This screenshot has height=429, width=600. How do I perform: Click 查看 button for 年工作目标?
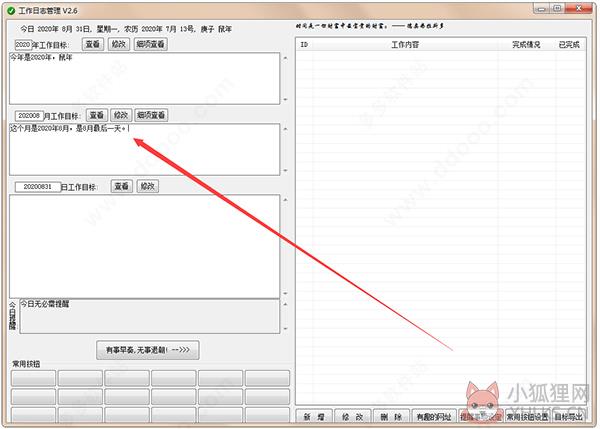tap(93, 44)
